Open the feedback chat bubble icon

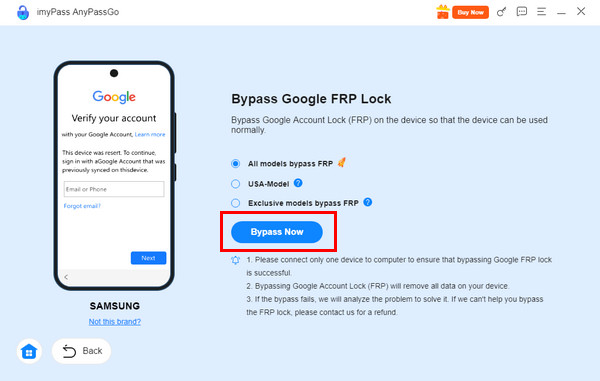click(522, 12)
